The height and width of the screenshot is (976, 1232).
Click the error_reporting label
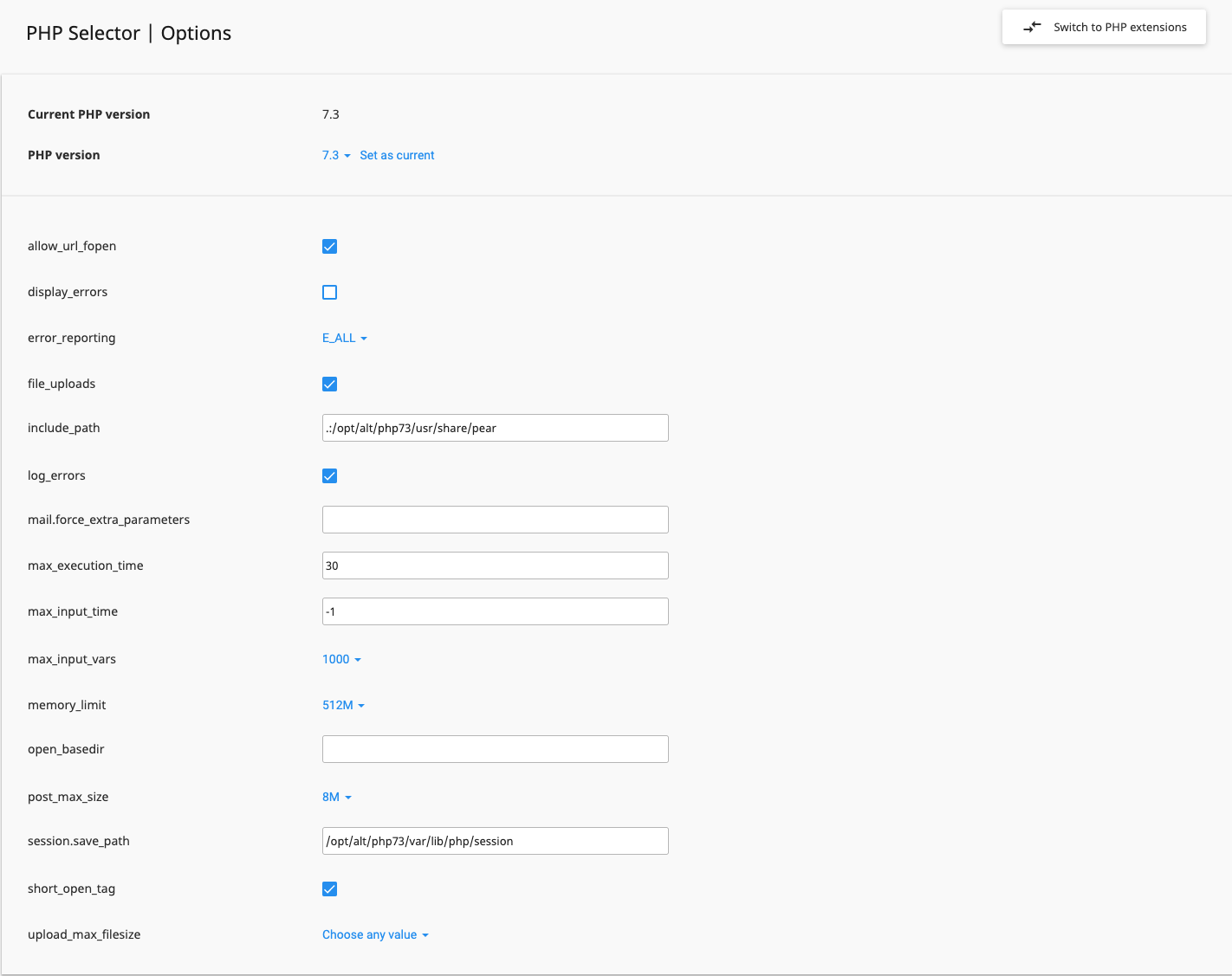[x=71, y=338]
